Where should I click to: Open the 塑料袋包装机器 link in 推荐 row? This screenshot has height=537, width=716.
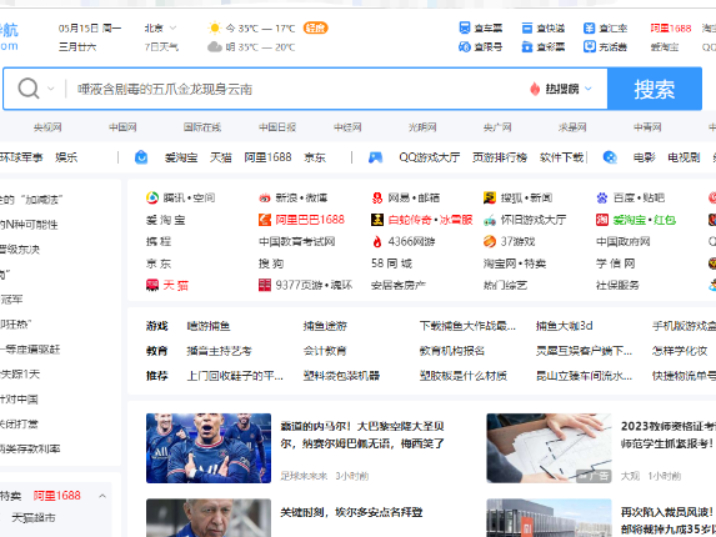pos(342,376)
